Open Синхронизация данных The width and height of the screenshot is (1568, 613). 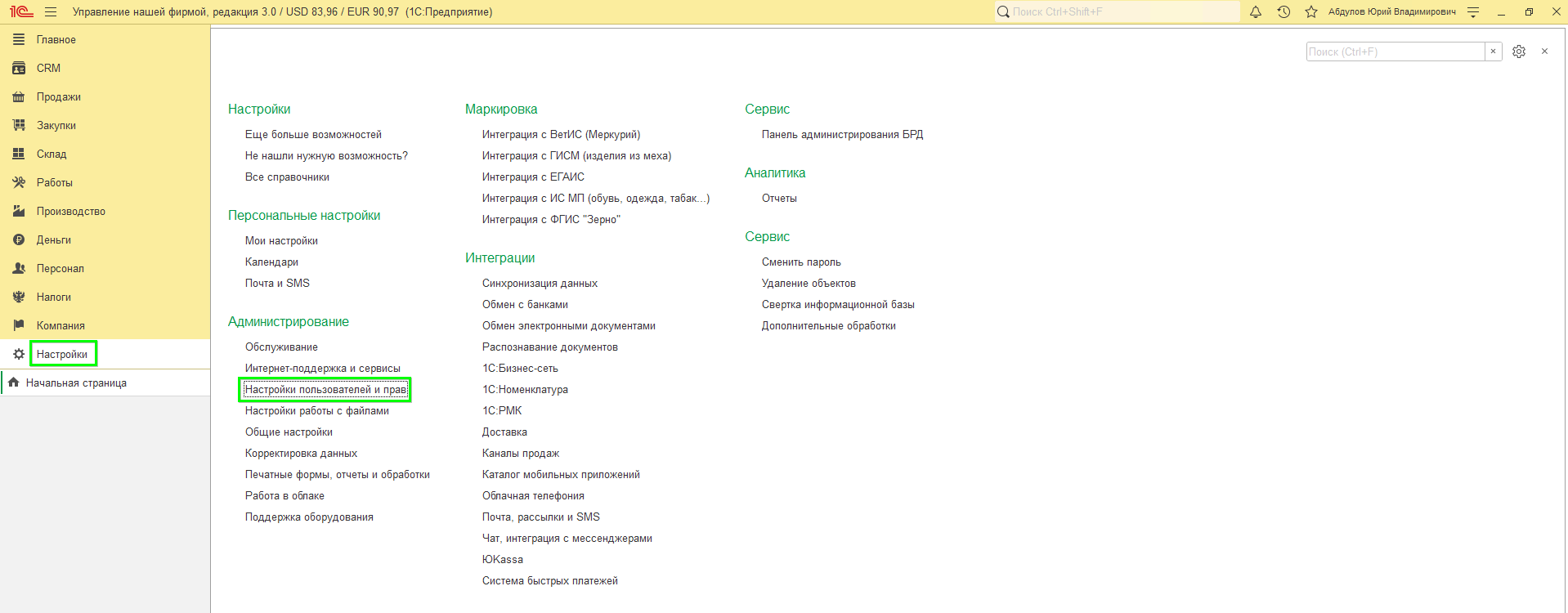click(540, 283)
